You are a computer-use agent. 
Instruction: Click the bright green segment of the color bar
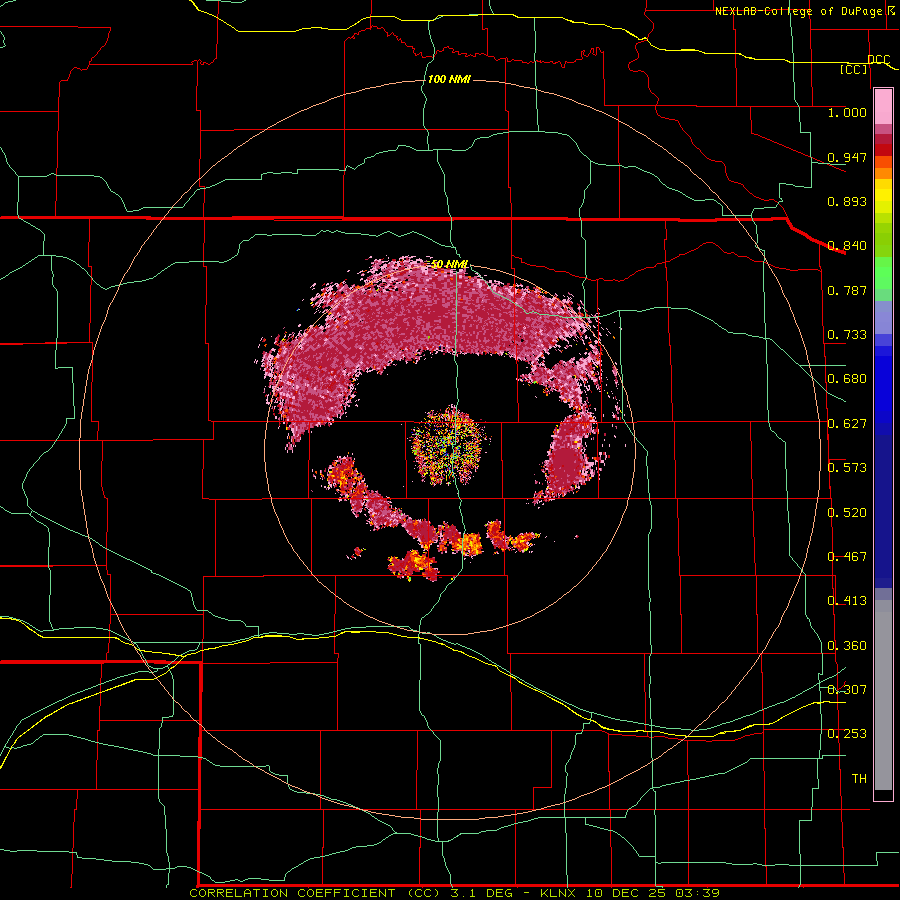pyautogui.click(x=883, y=273)
